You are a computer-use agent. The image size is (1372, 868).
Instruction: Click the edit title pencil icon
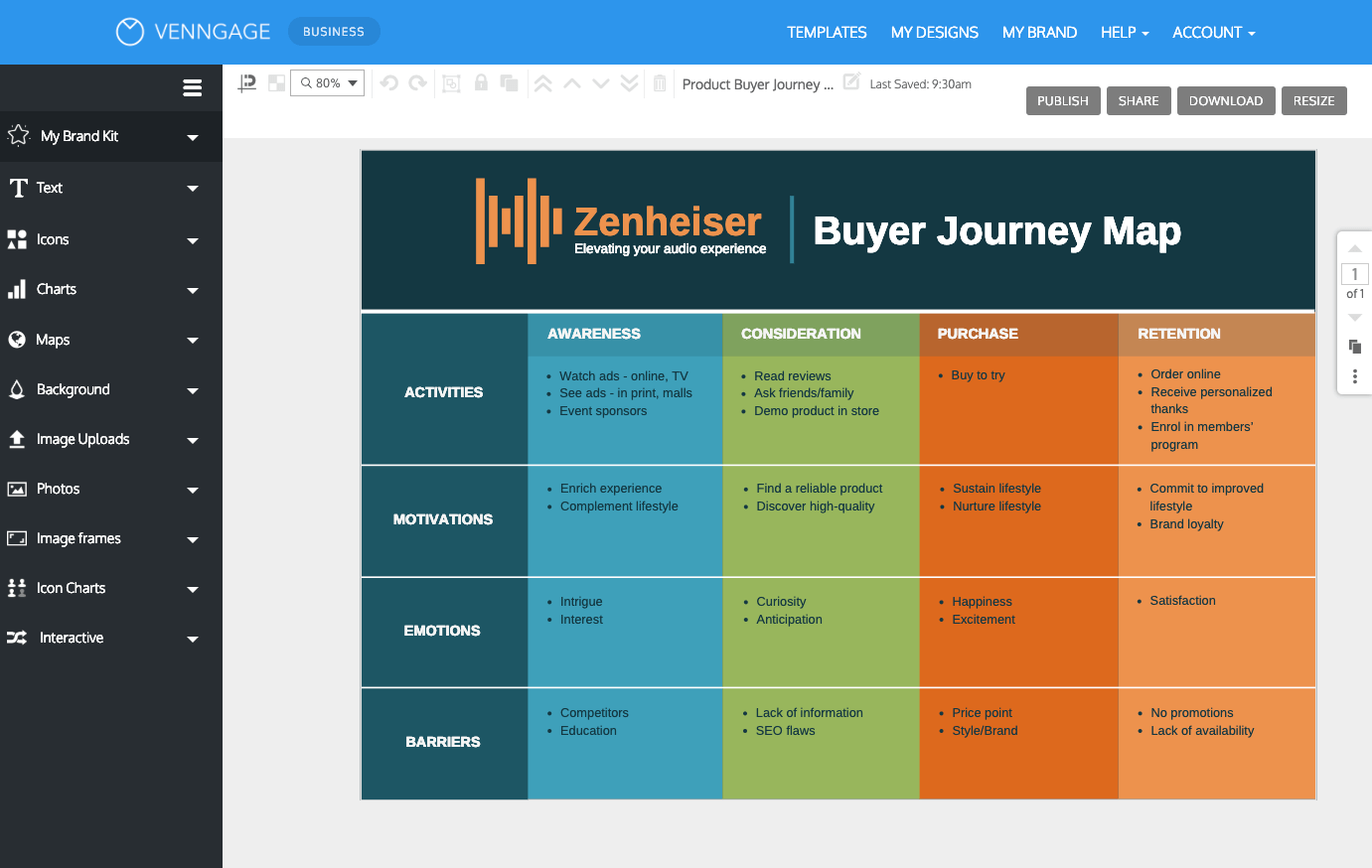[851, 81]
